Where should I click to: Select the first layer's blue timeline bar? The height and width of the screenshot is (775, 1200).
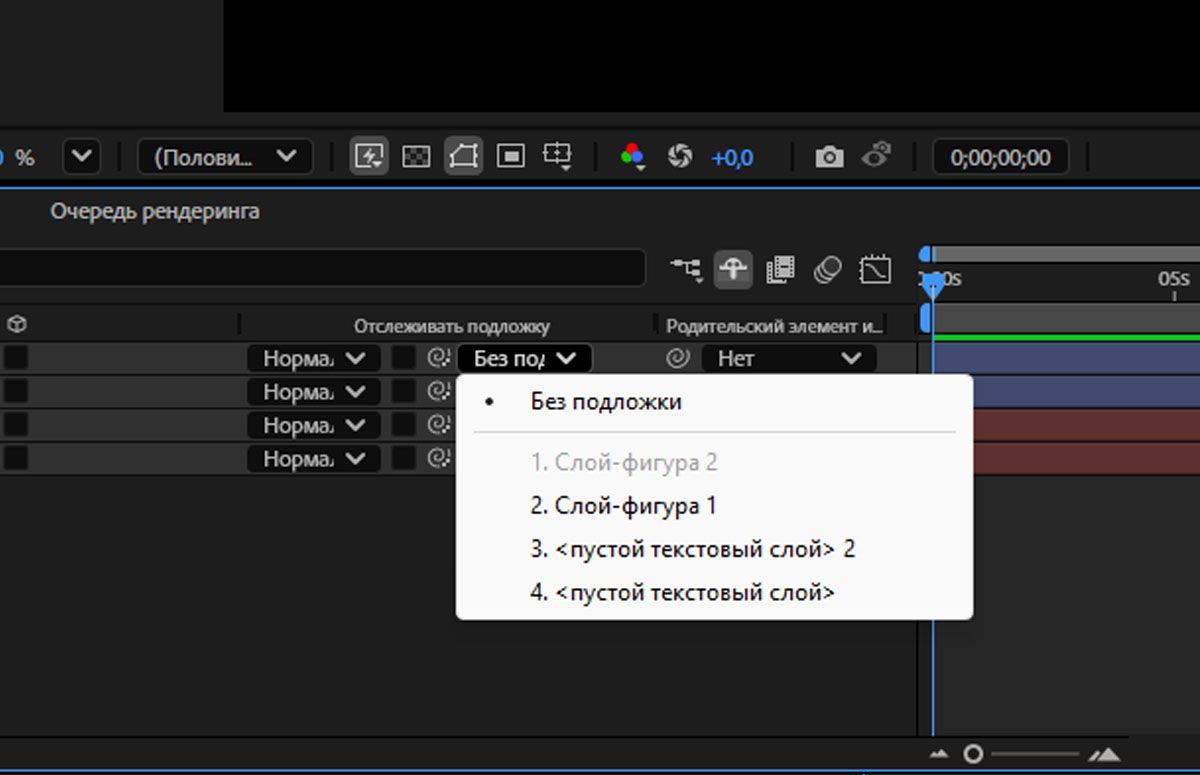click(x=1066, y=358)
